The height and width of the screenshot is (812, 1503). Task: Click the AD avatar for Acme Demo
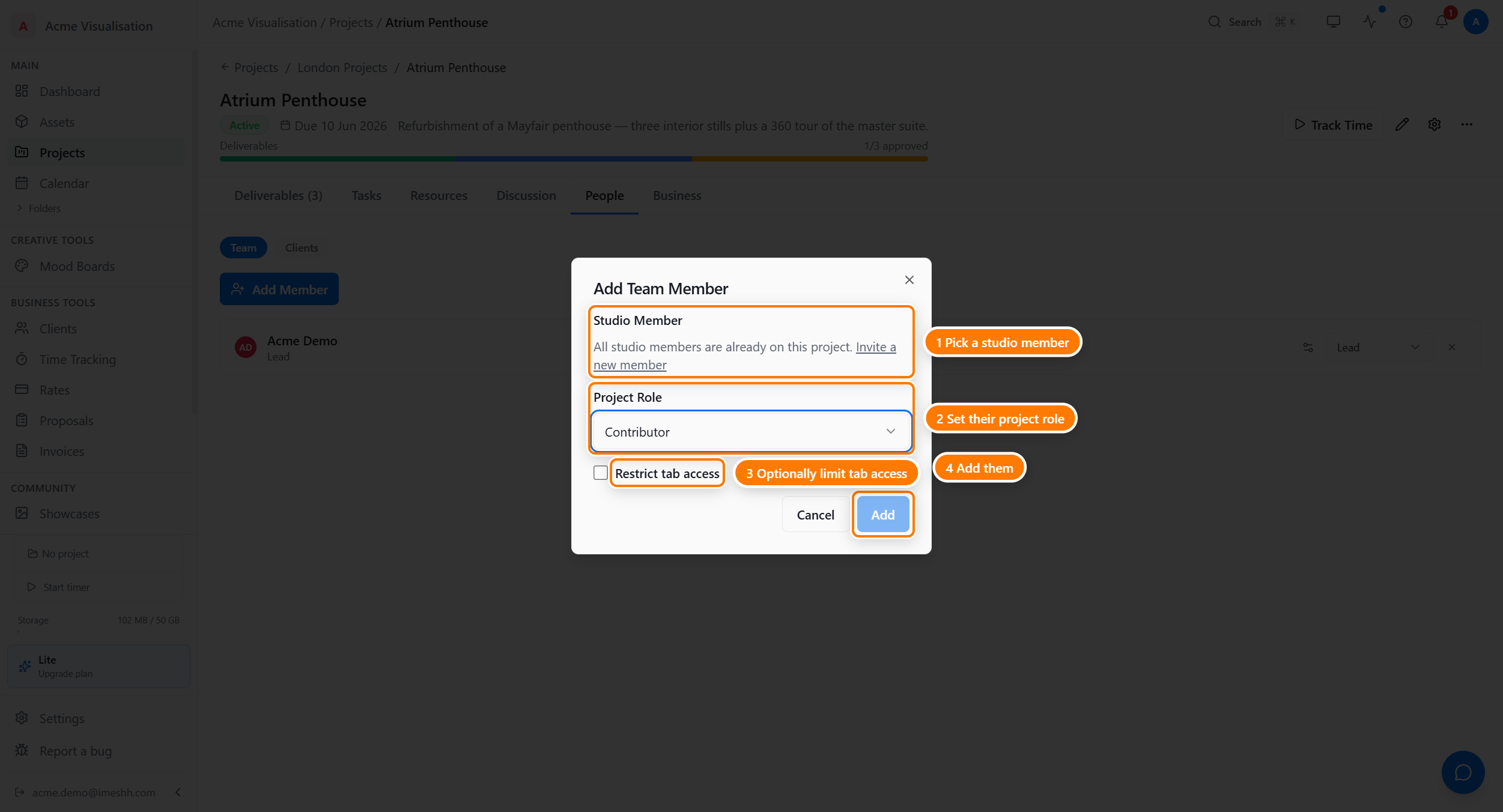click(x=246, y=347)
